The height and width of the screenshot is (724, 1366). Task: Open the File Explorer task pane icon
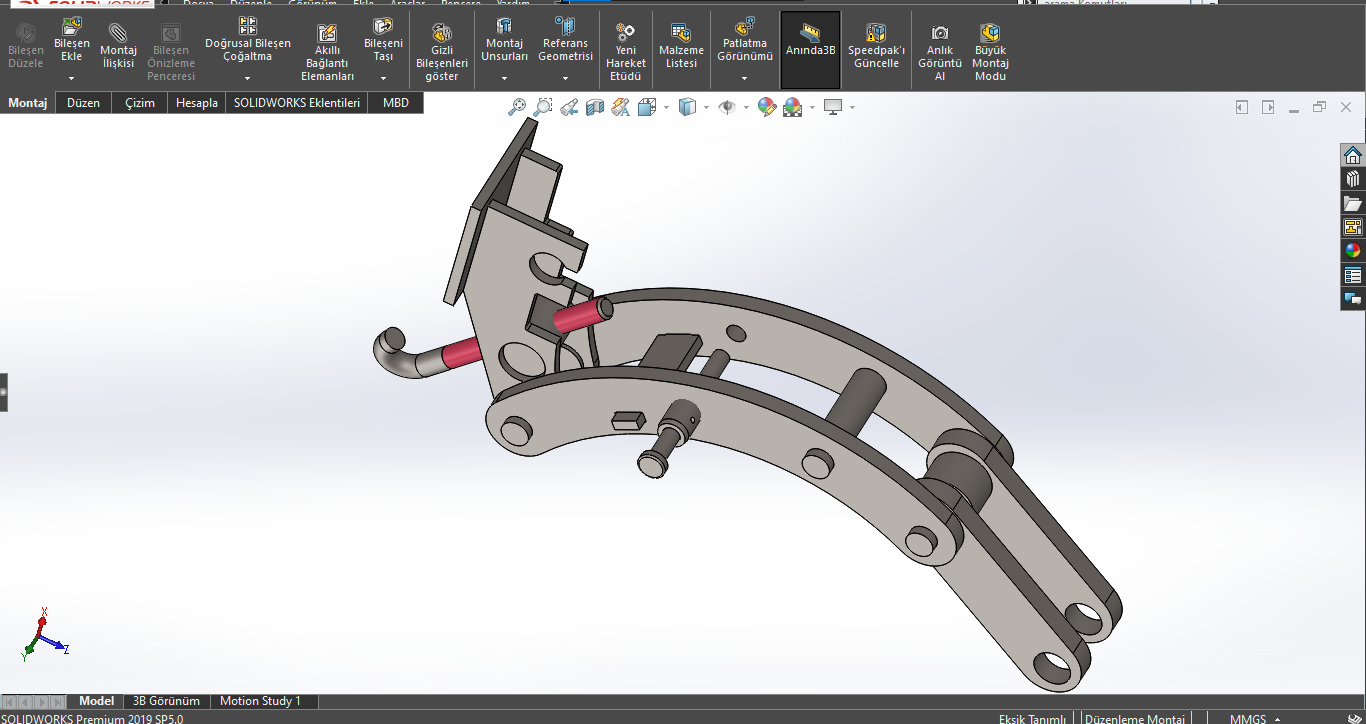coord(1353,203)
